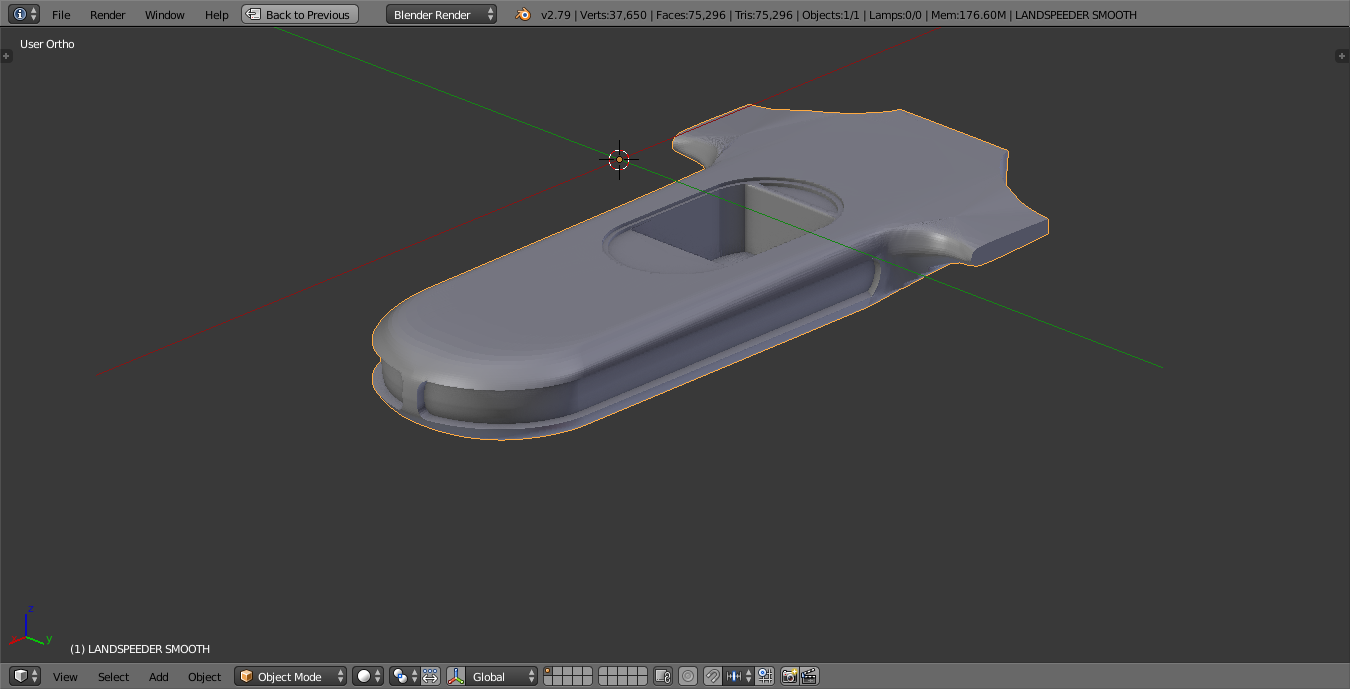Click the XYZ axis orientation gizmo
The height and width of the screenshot is (689, 1350).
31,626
